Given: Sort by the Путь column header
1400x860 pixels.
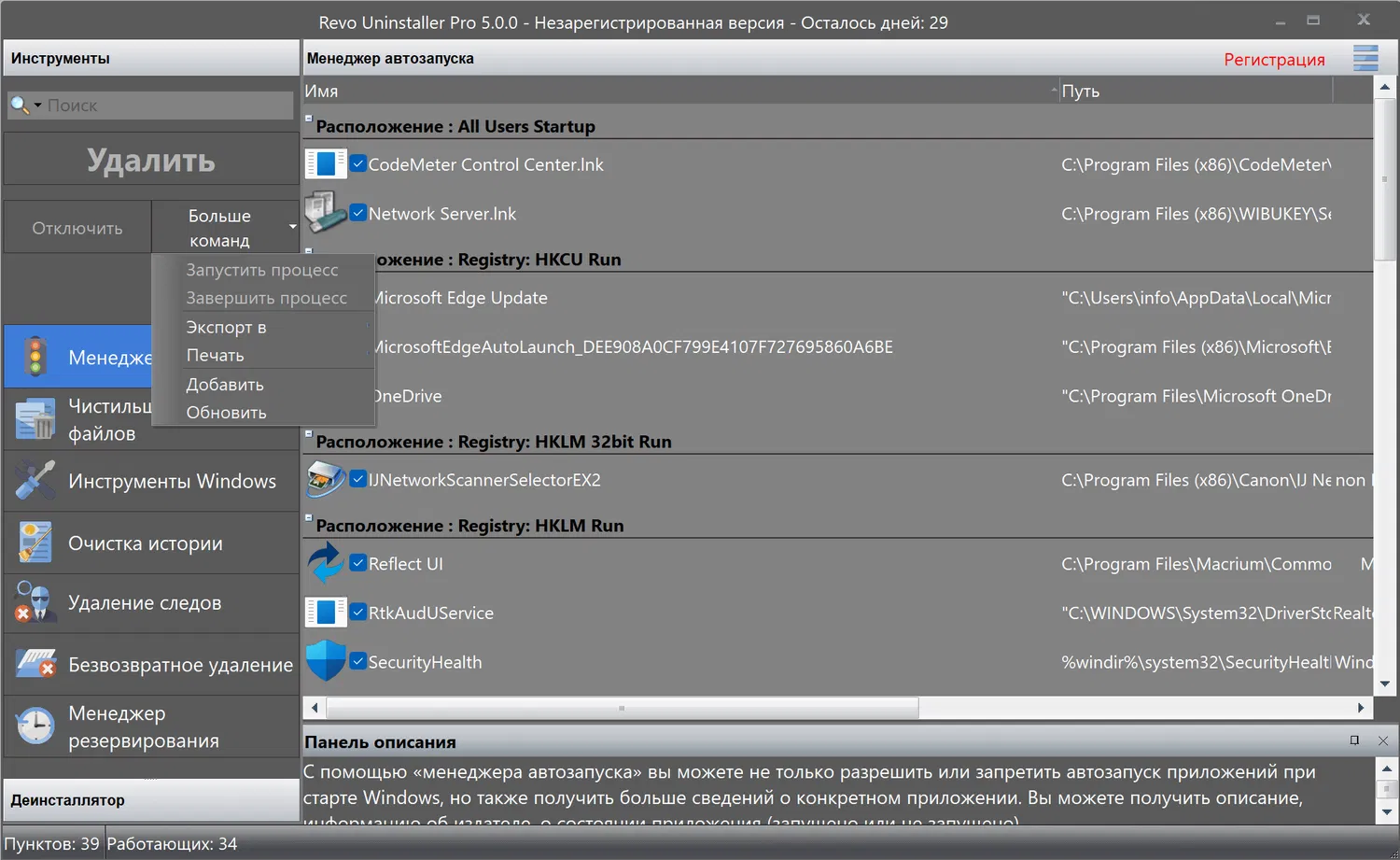Looking at the screenshot, I should click(x=1197, y=91).
